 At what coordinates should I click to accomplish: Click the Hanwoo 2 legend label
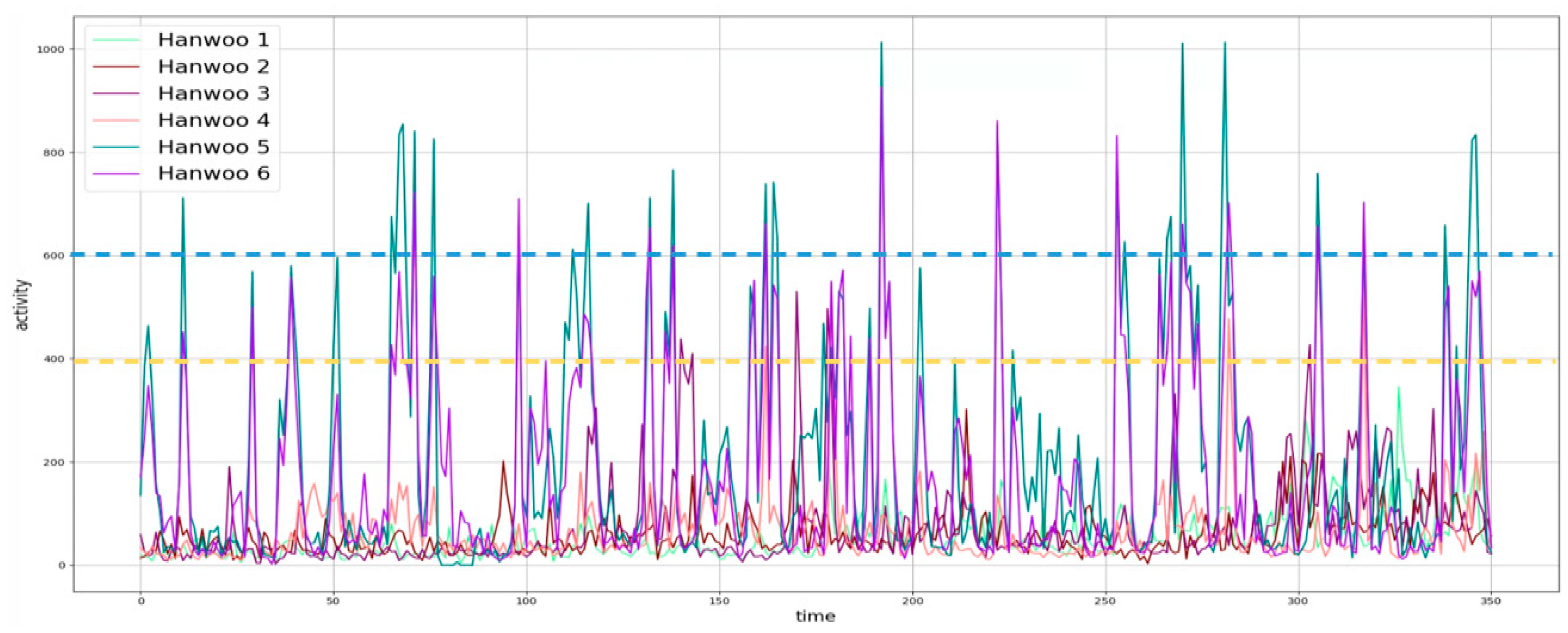213,67
